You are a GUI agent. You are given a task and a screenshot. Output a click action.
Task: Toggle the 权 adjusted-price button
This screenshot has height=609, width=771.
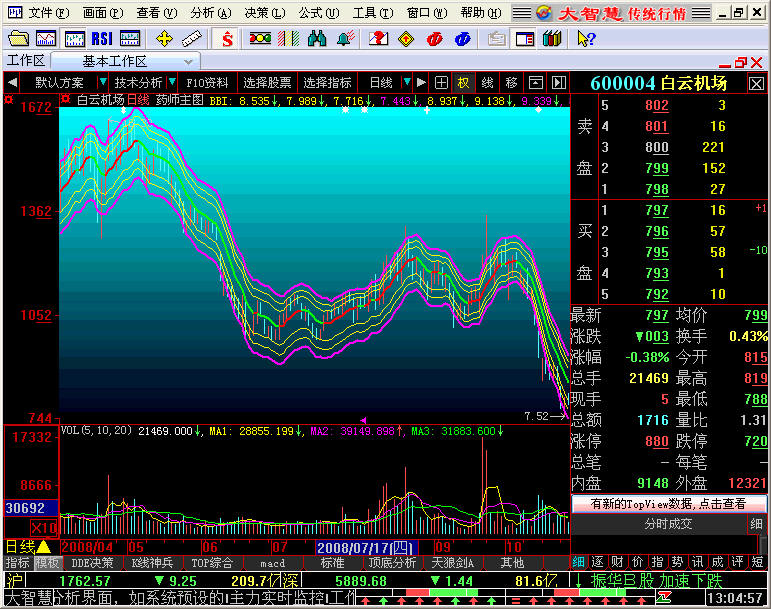[x=463, y=83]
